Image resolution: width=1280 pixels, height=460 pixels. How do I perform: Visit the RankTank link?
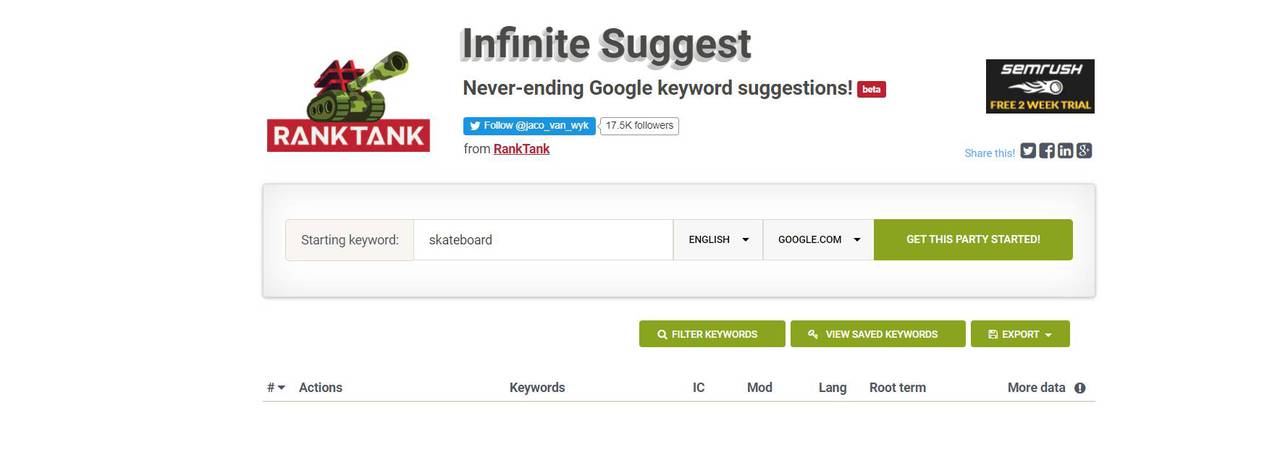[521, 149]
